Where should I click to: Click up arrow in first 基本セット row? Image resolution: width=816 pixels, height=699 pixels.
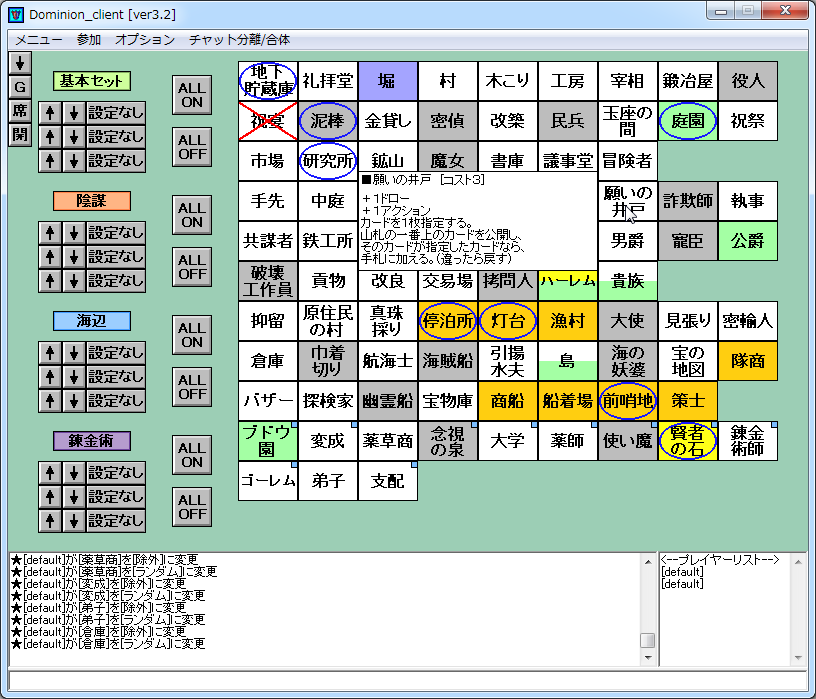pos(50,112)
